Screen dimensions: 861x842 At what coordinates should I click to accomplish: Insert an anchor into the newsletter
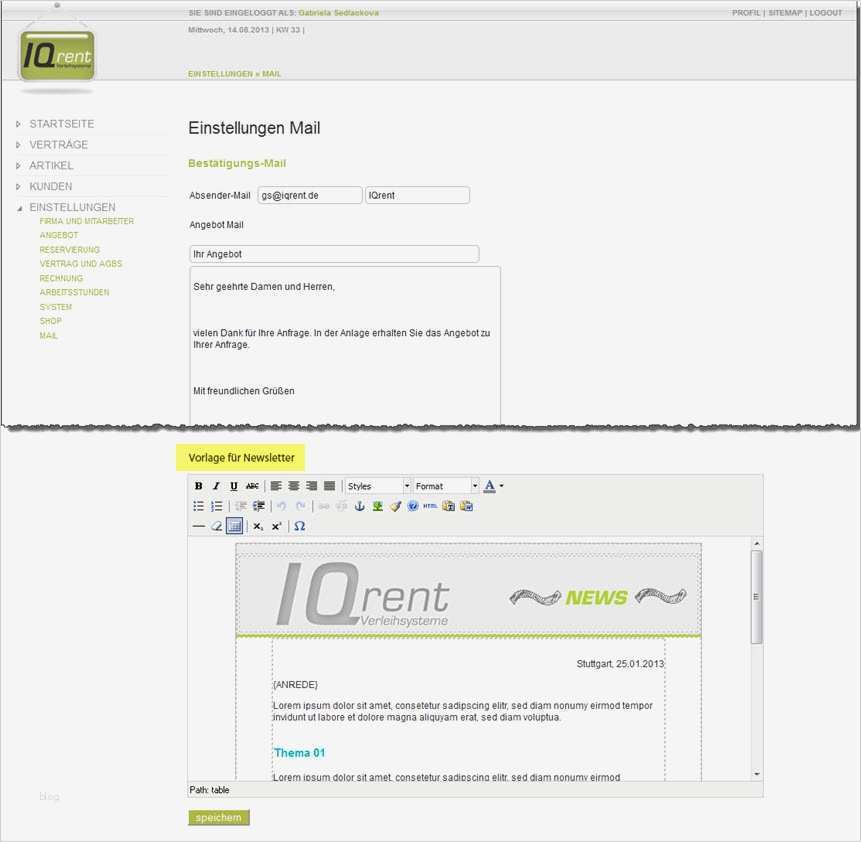coord(361,506)
